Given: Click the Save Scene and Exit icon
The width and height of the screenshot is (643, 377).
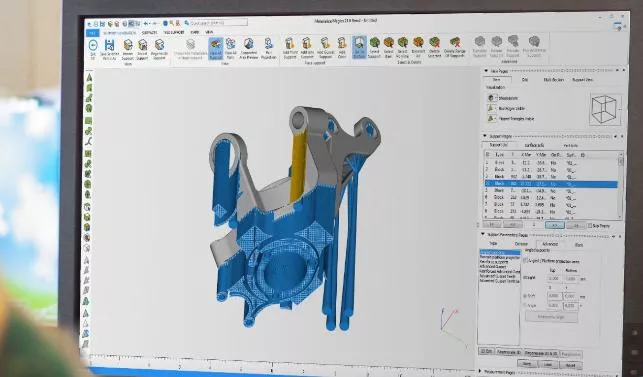Looking at the screenshot, I should pos(109,50).
